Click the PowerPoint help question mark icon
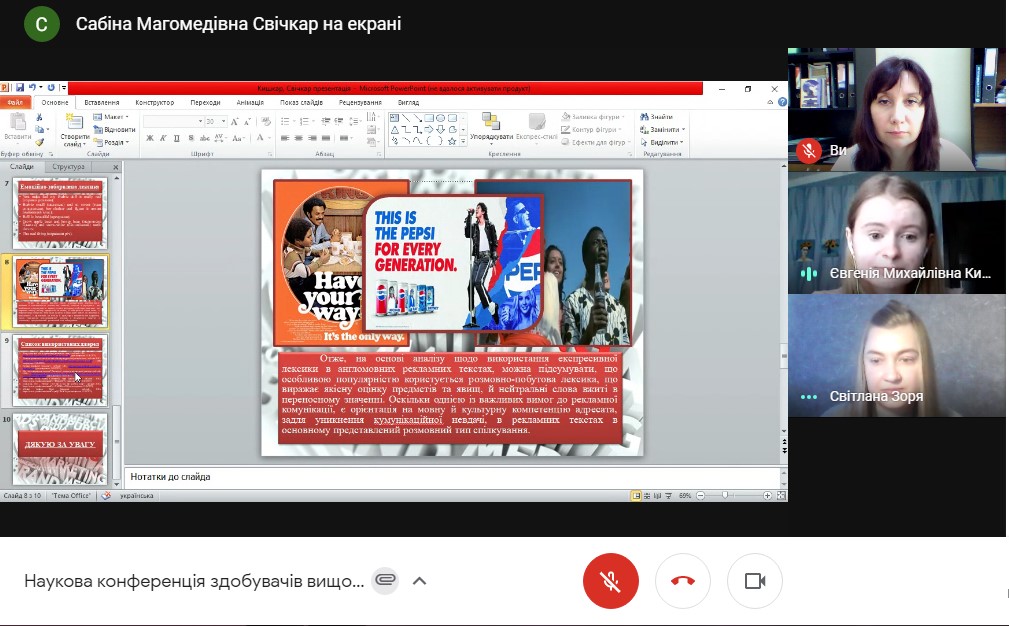 [x=782, y=102]
